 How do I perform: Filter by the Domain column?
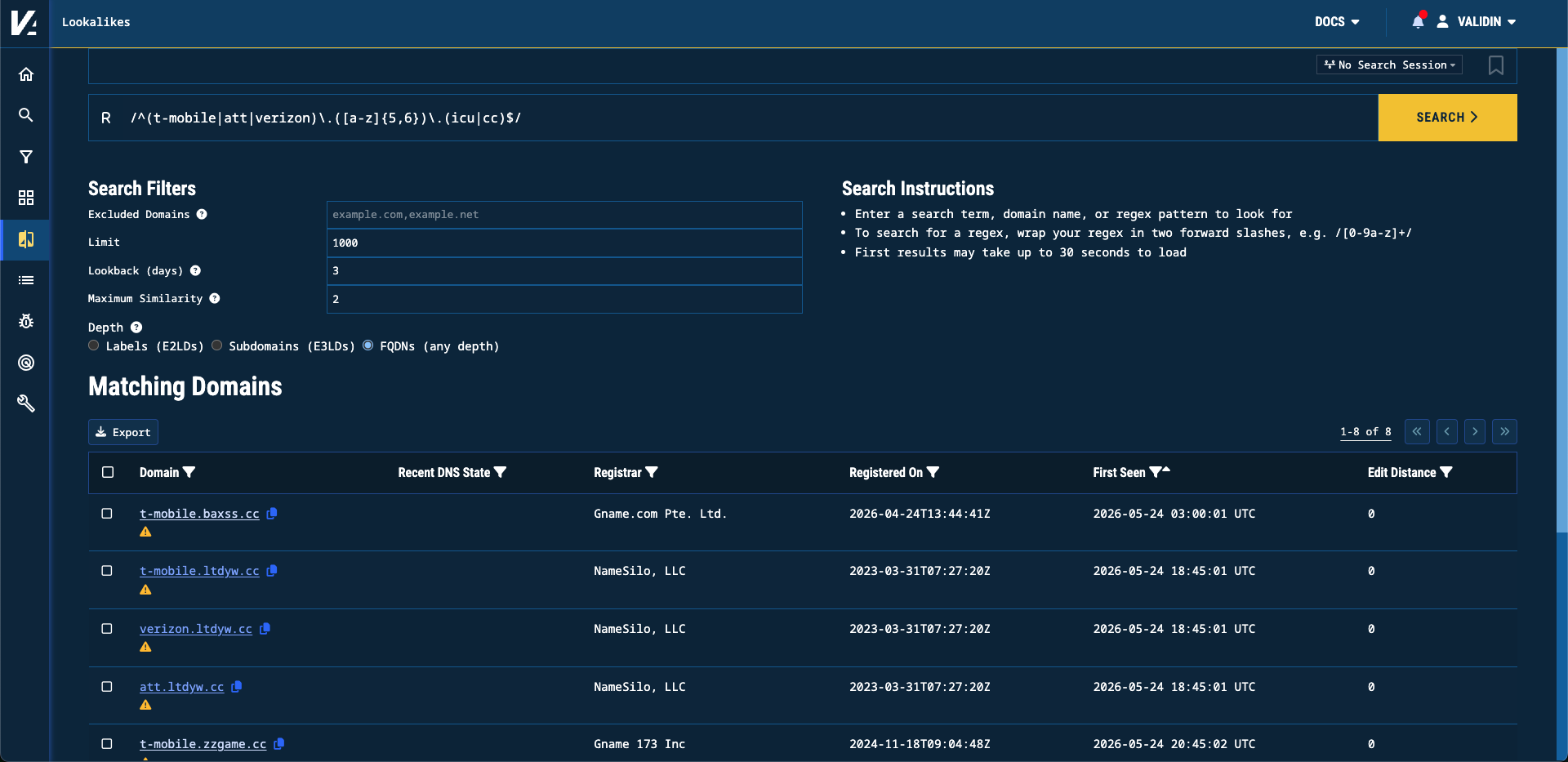[x=189, y=472]
